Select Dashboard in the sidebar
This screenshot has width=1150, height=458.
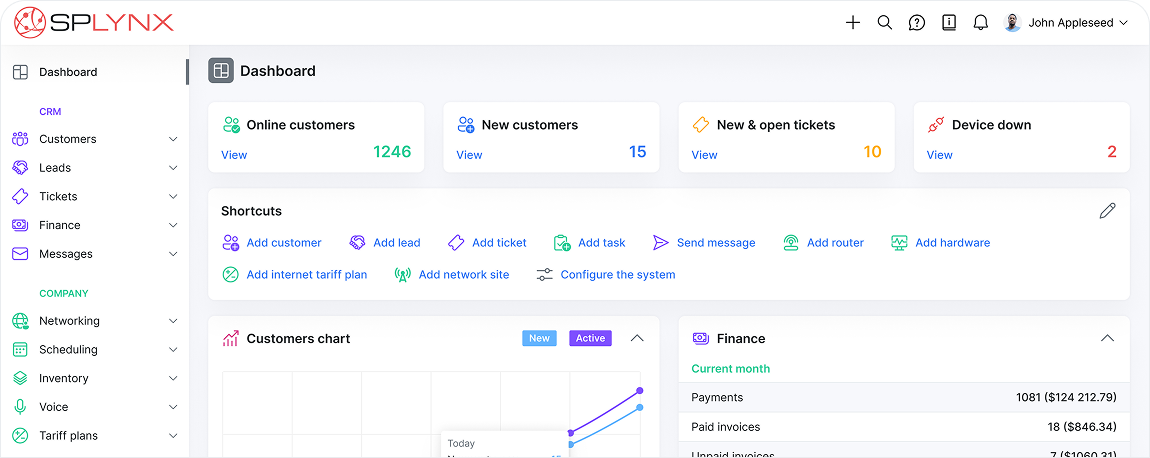tap(68, 72)
